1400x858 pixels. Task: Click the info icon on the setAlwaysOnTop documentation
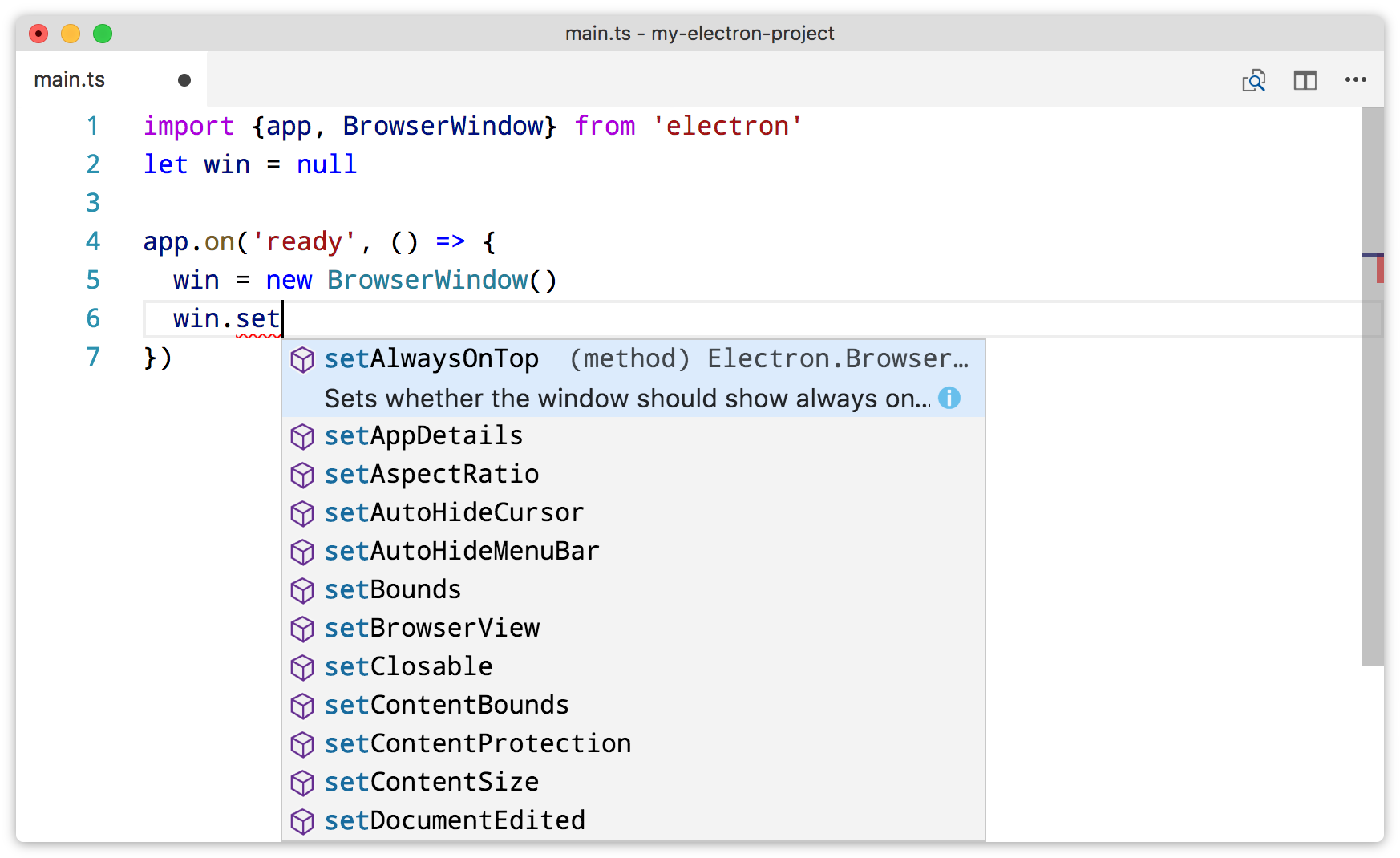pyautogui.click(x=949, y=398)
